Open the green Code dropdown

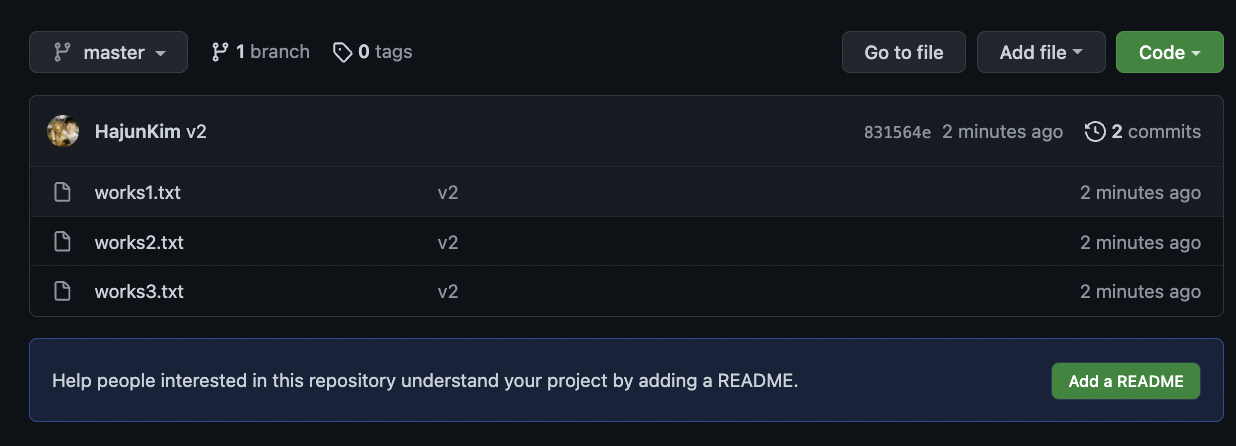1169,52
